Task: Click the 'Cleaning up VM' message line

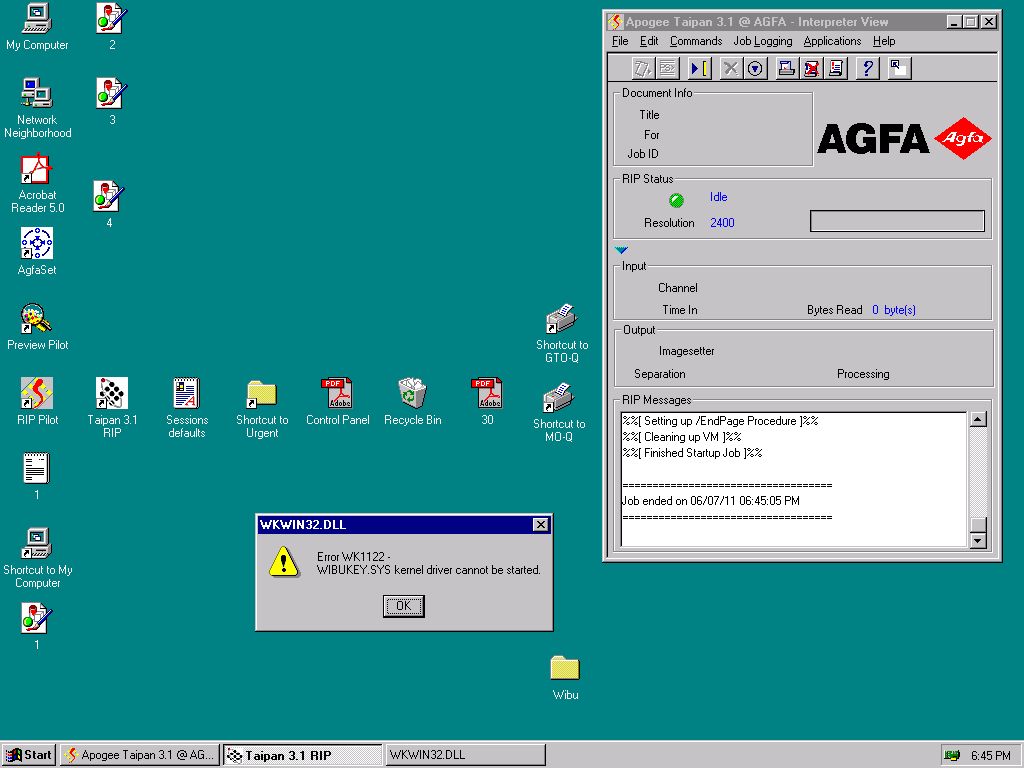Action: pos(682,437)
